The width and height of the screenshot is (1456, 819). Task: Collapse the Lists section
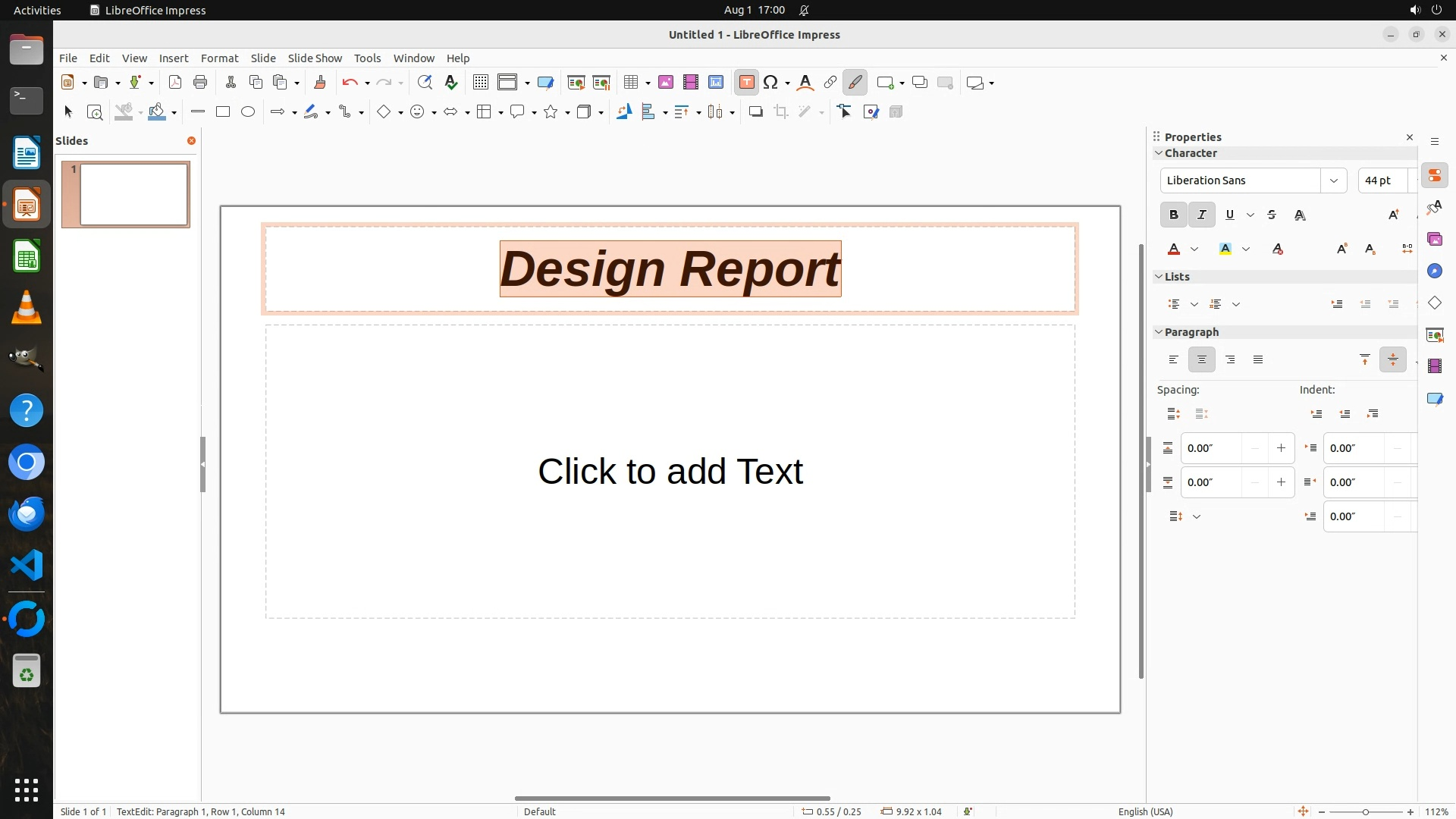pyautogui.click(x=1159, y=277)
